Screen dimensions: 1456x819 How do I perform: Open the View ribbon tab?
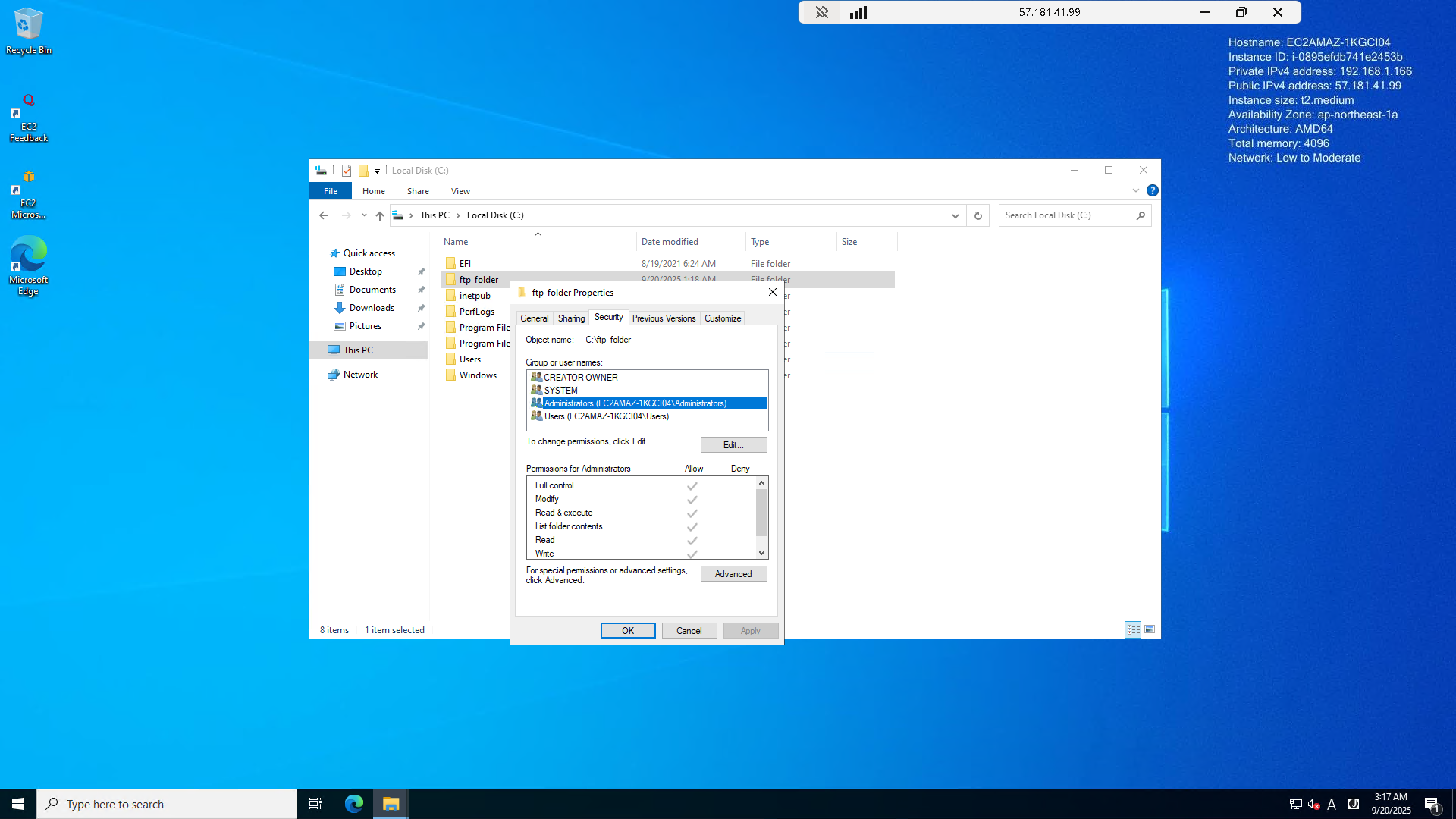(x=460, y=191)
